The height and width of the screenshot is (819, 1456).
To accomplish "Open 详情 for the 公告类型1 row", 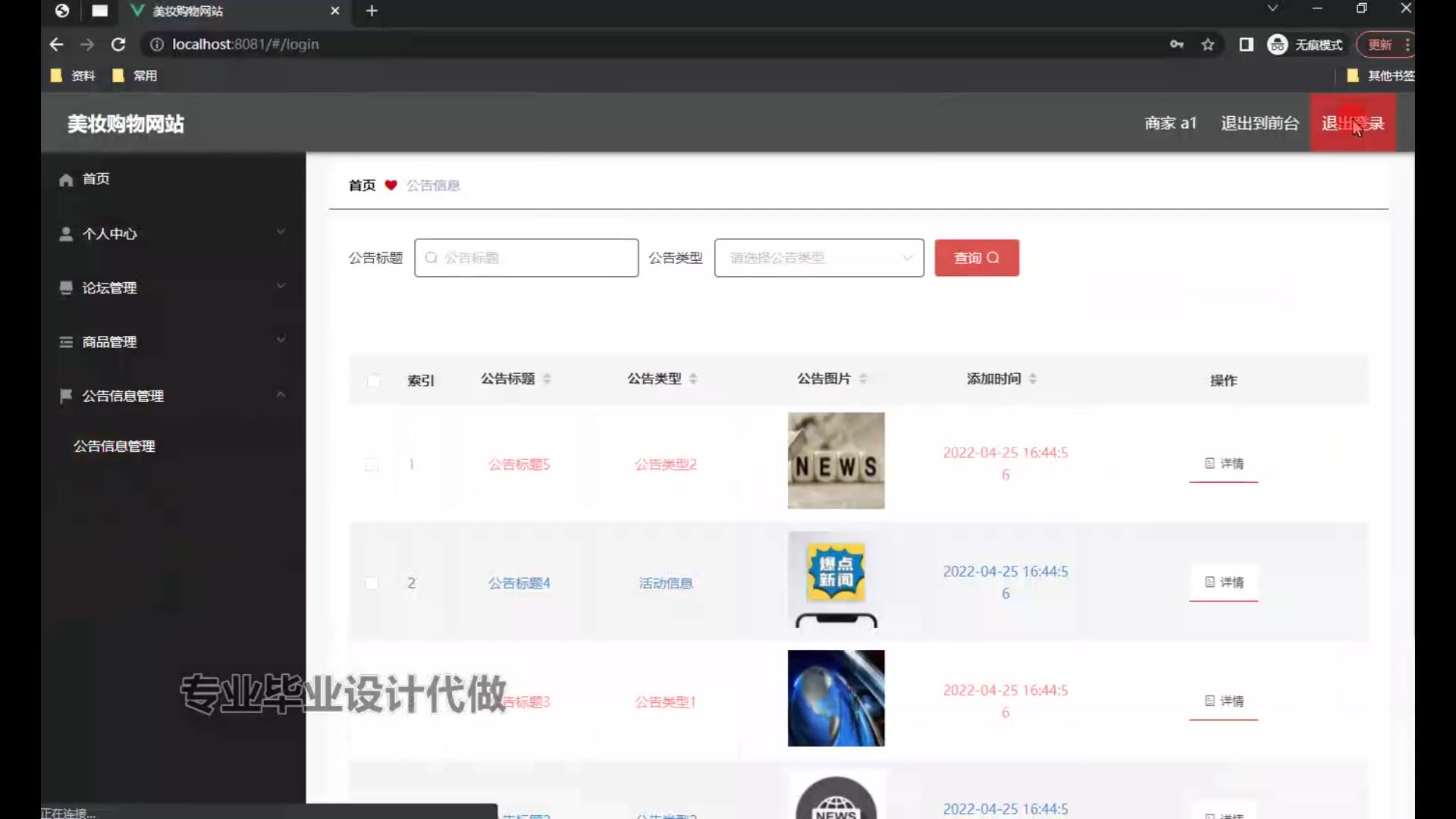I will point(1224,701).
